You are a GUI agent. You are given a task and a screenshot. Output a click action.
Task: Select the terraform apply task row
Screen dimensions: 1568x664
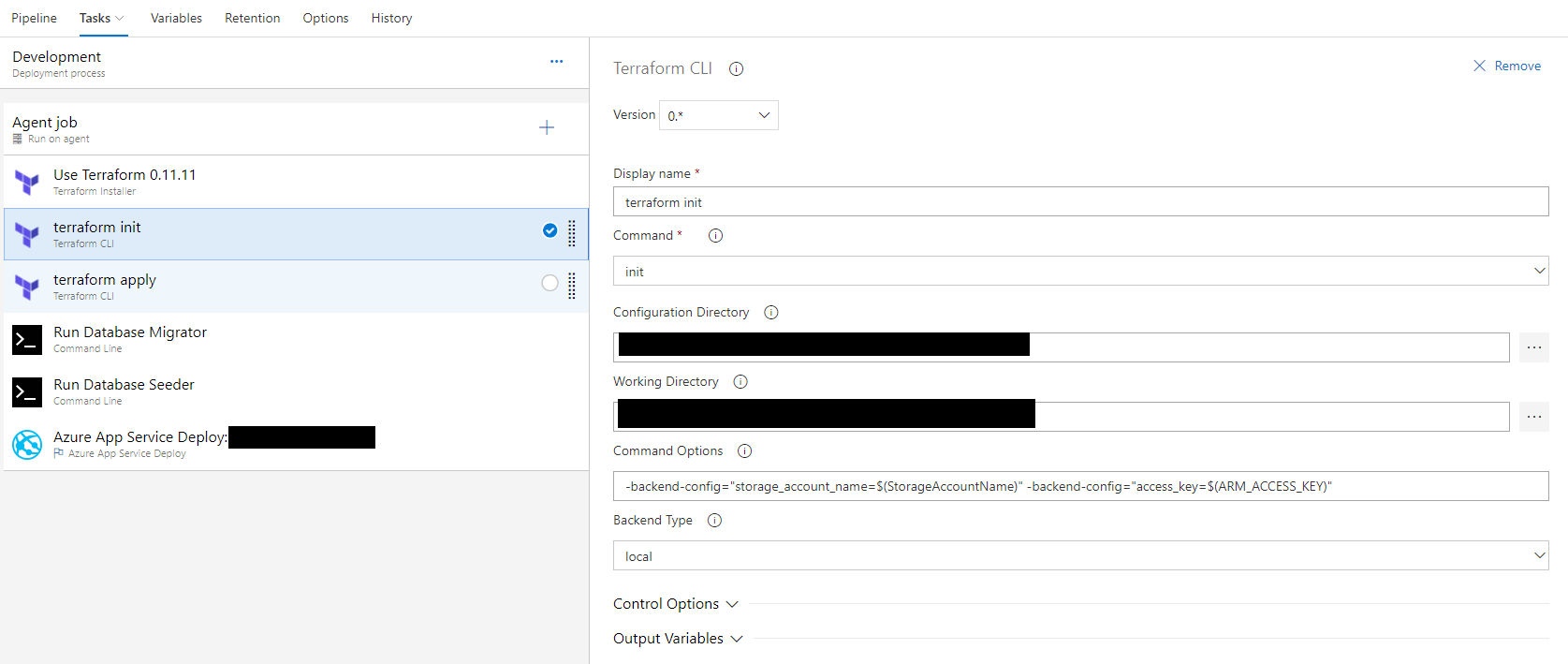(295, 287)
